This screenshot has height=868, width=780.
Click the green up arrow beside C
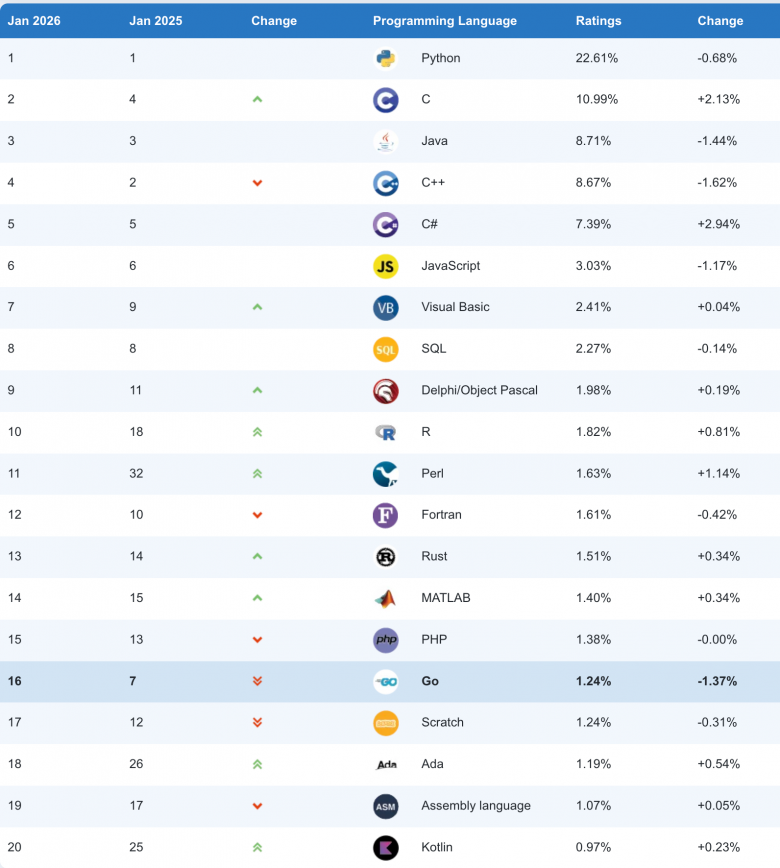tap(257, 100)
